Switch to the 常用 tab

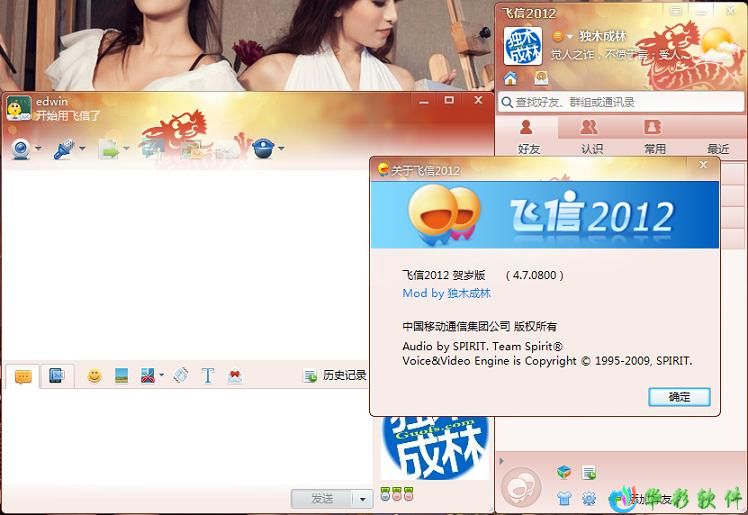click(654, 137)
